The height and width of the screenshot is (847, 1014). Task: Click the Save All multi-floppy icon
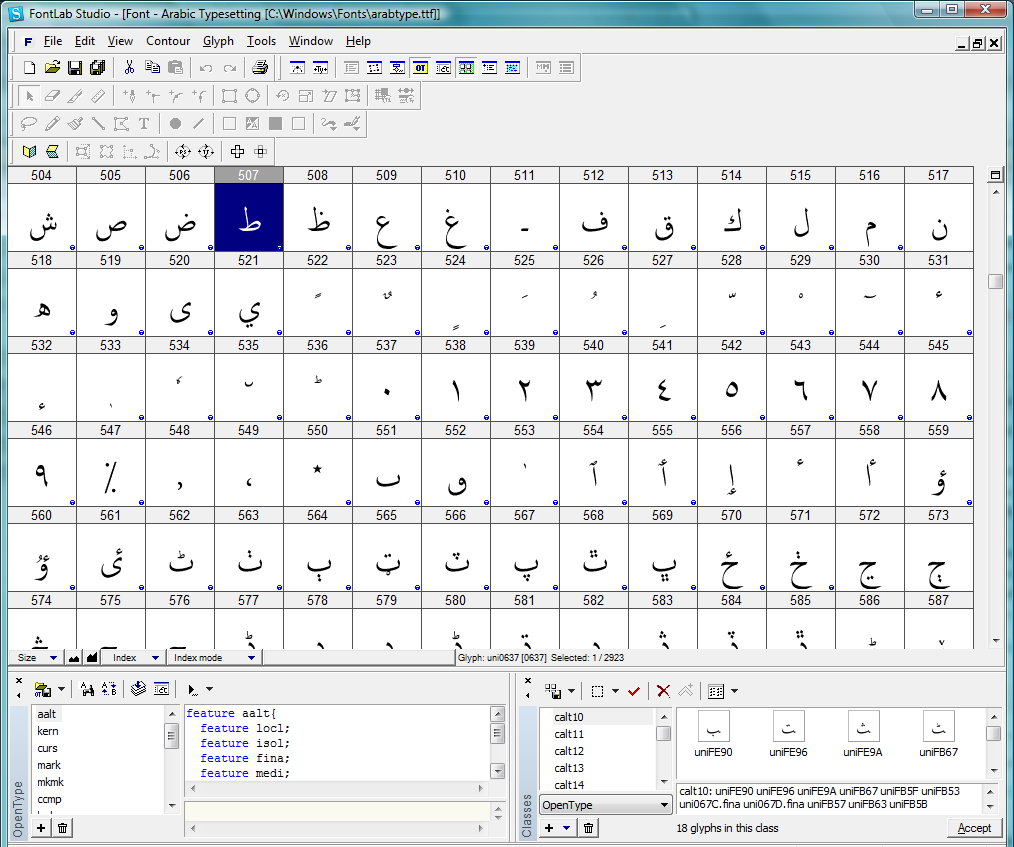coord(98,68)
